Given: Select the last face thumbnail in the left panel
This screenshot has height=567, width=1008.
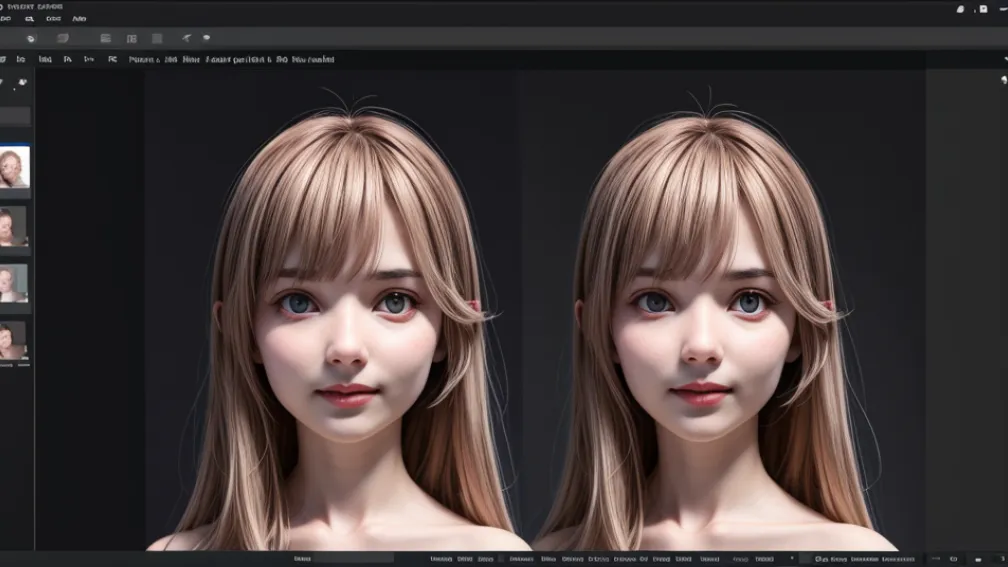Looking at the screenshot, I should point(14,341).
